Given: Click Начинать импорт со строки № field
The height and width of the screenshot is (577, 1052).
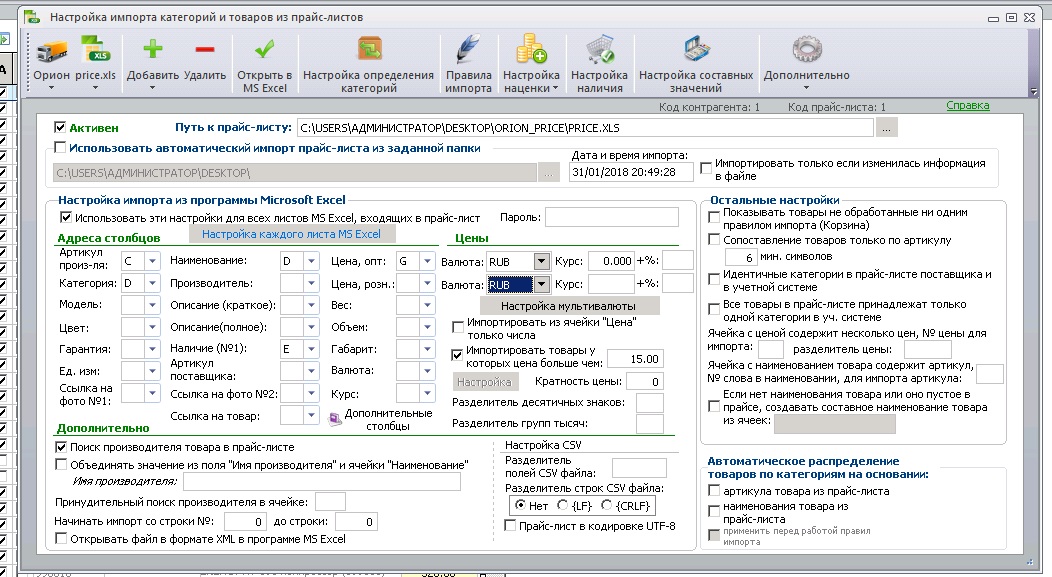Looking at the screenshot, I should point(245,521).
